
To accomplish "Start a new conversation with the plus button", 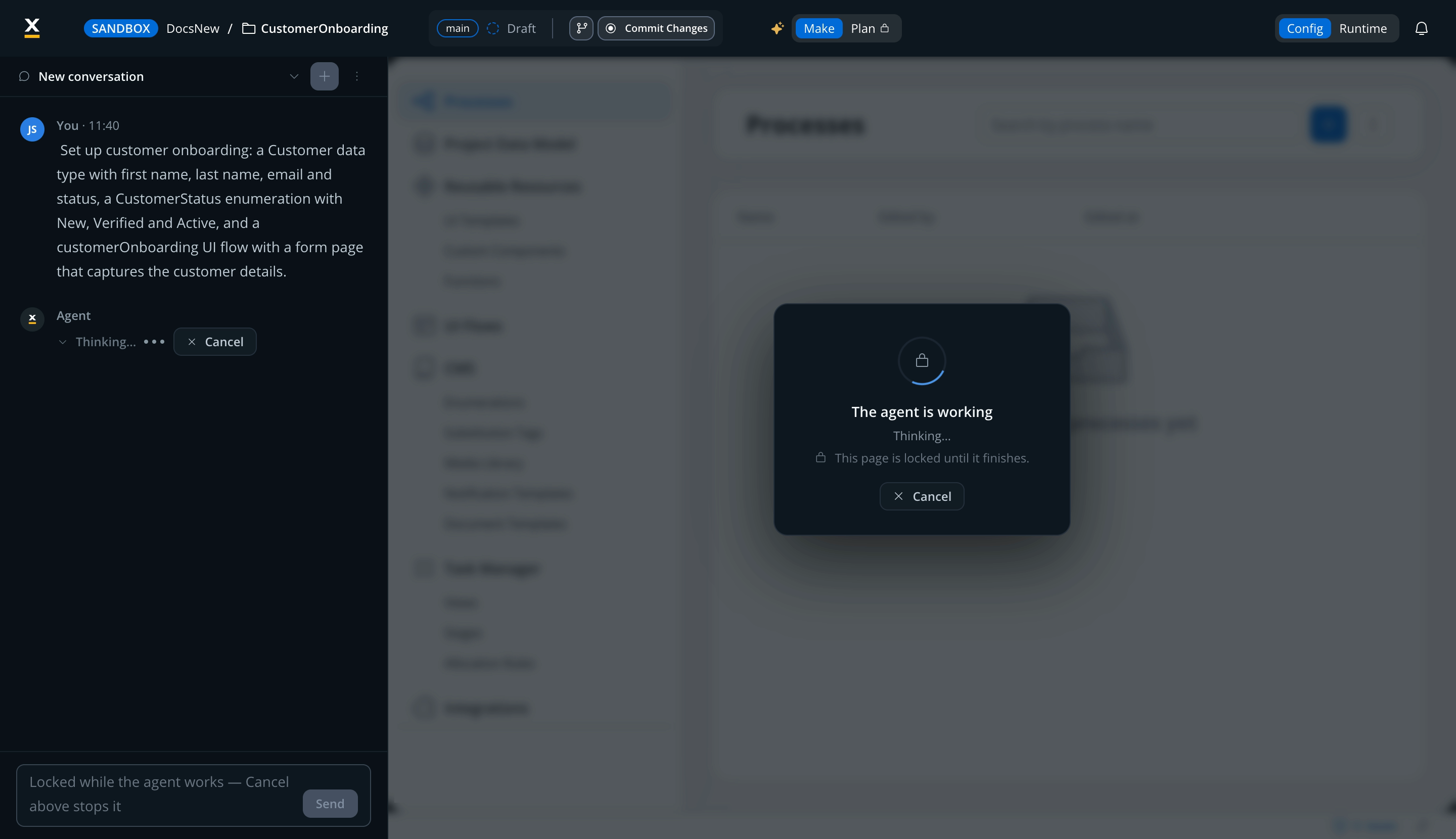I will (x=325, y=76).
